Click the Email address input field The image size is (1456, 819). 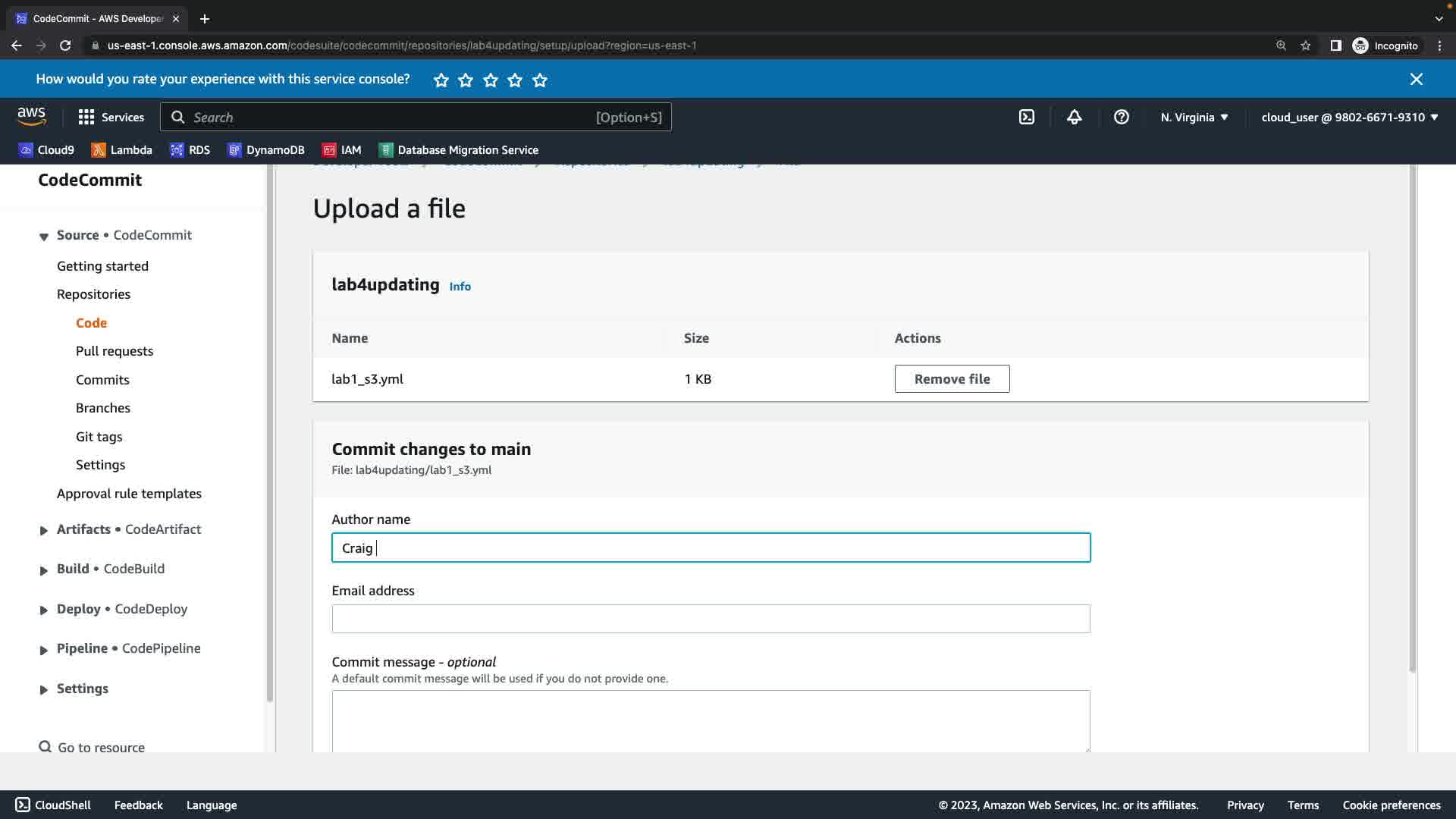(x=711, y=619)
